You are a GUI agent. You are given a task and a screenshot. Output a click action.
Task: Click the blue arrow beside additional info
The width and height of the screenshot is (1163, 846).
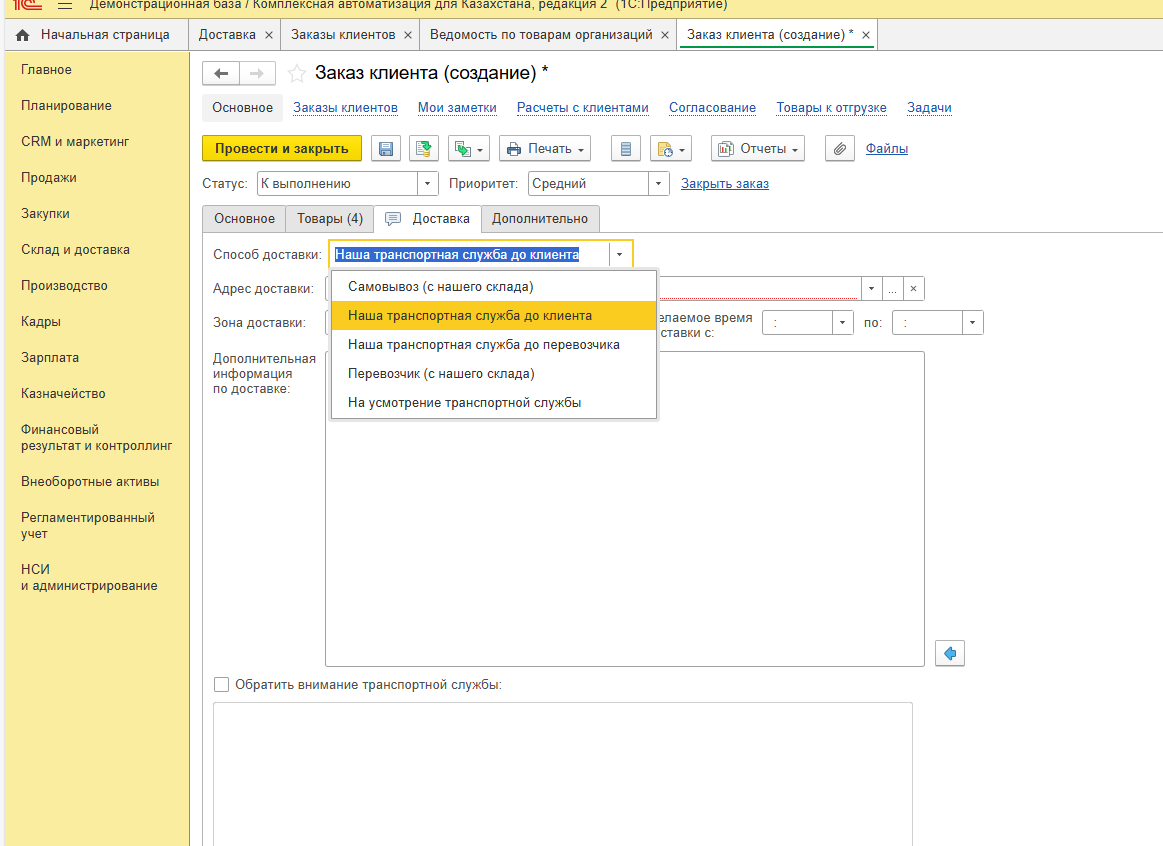pyautogui.click(x=950, y=654)
